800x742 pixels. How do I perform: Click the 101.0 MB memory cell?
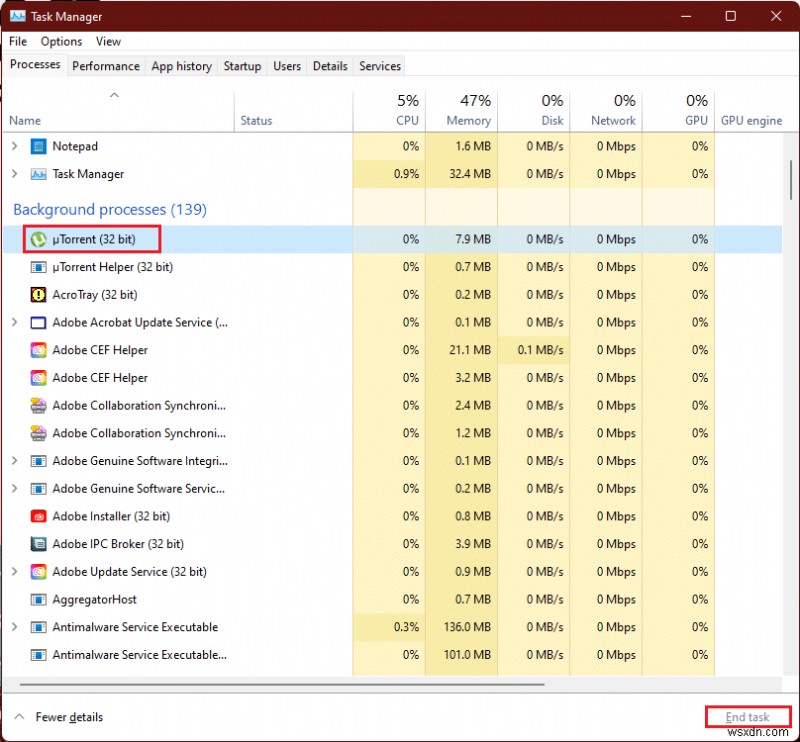[461, 655]
